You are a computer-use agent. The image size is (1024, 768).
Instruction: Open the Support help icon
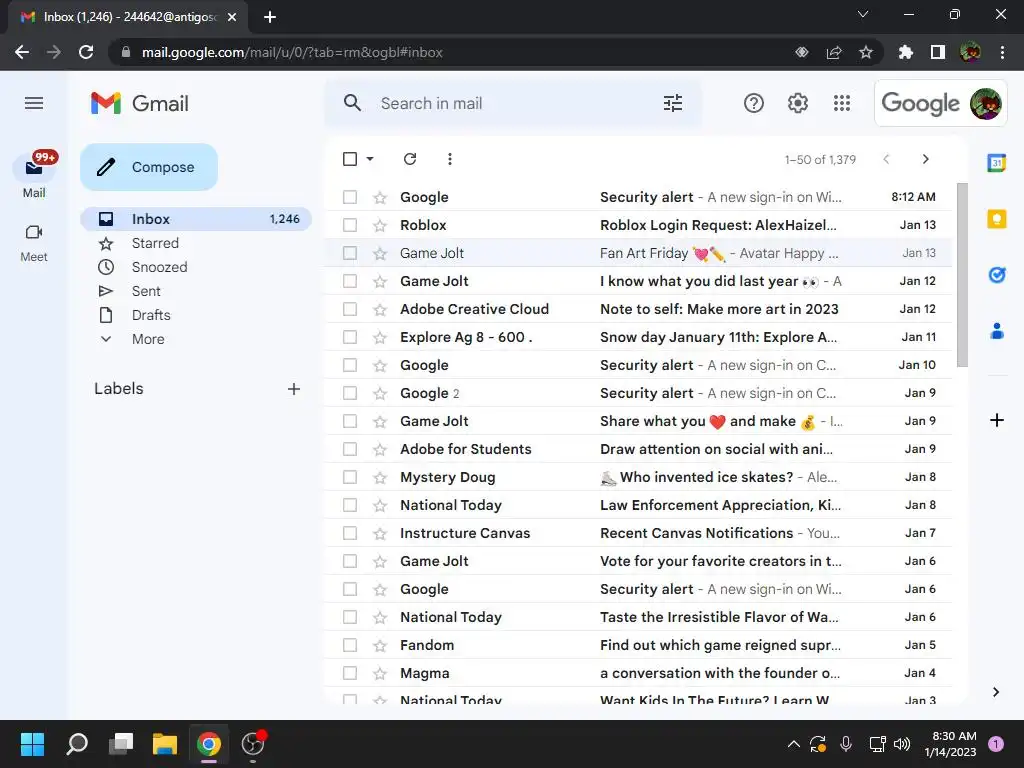(x=754, y=103)
